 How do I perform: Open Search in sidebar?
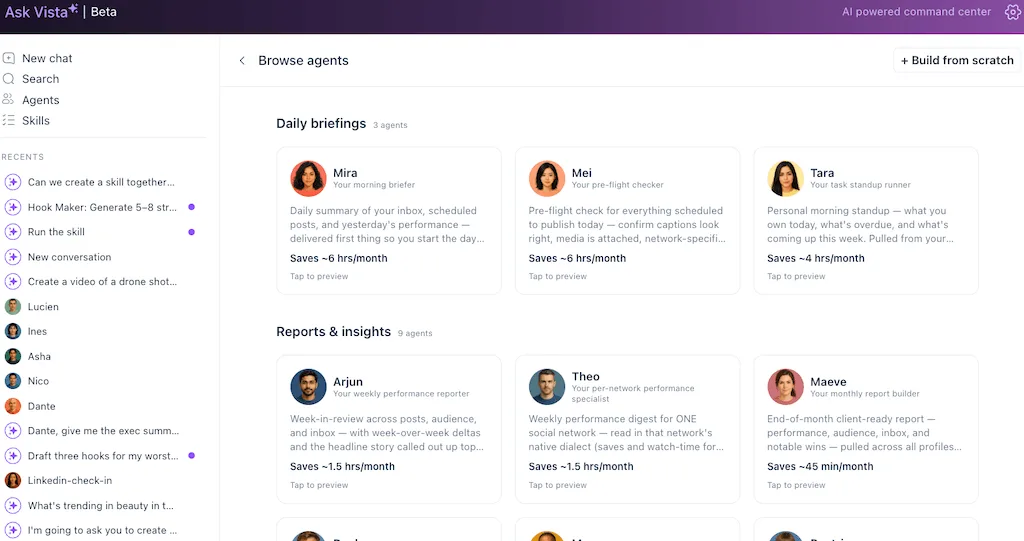click(x=40, y=79)
